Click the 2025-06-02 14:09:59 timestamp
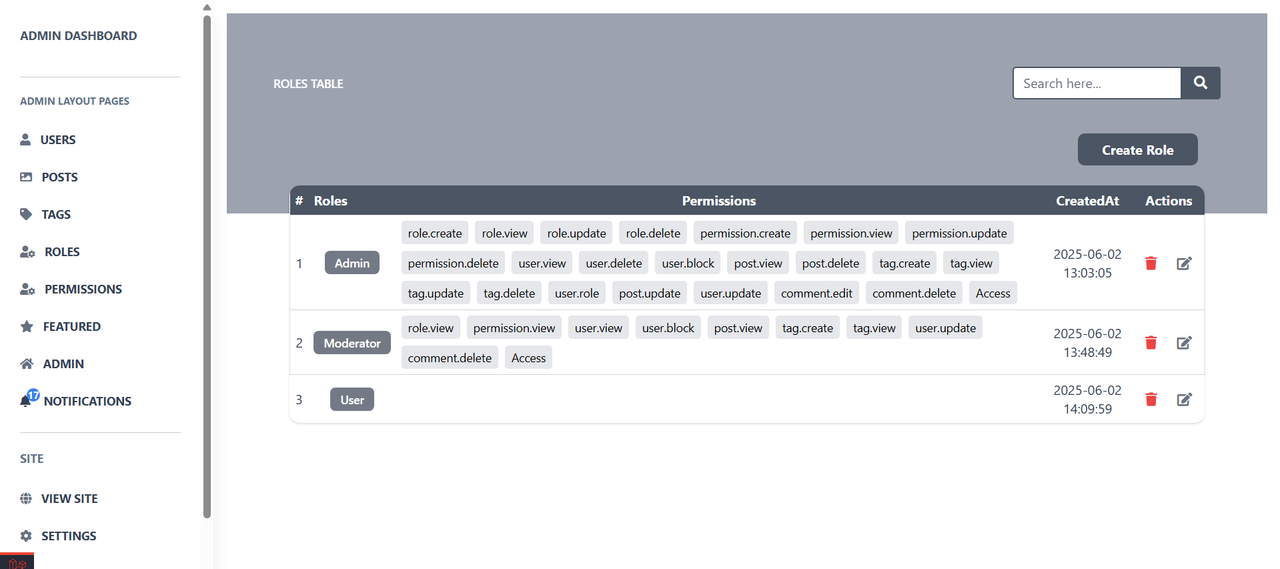 point(1088,399)
